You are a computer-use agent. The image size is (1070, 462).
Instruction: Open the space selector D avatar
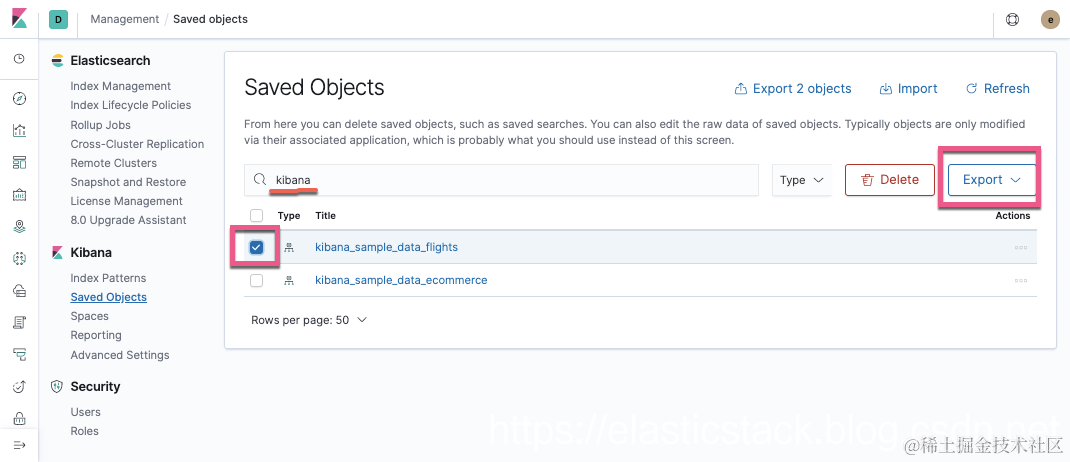coord(58,20)
